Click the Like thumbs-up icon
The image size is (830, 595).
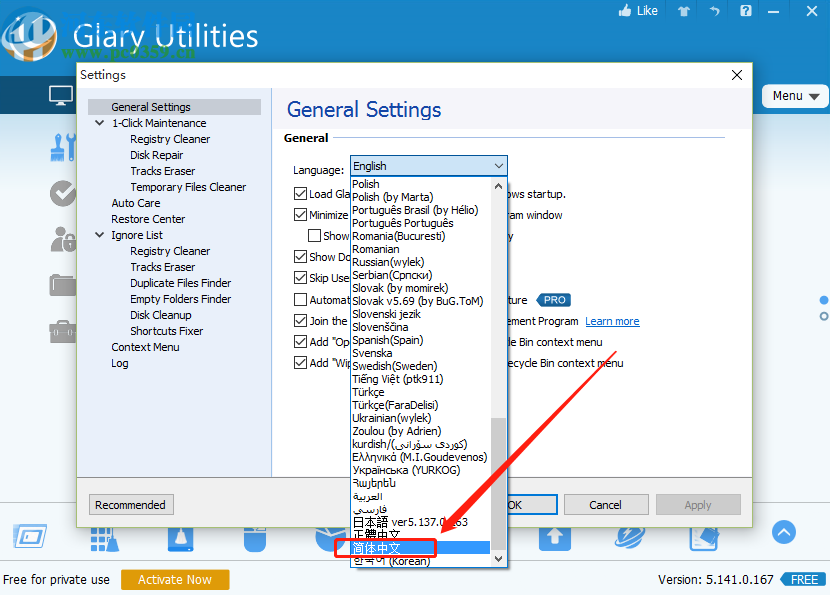[625, 11]
